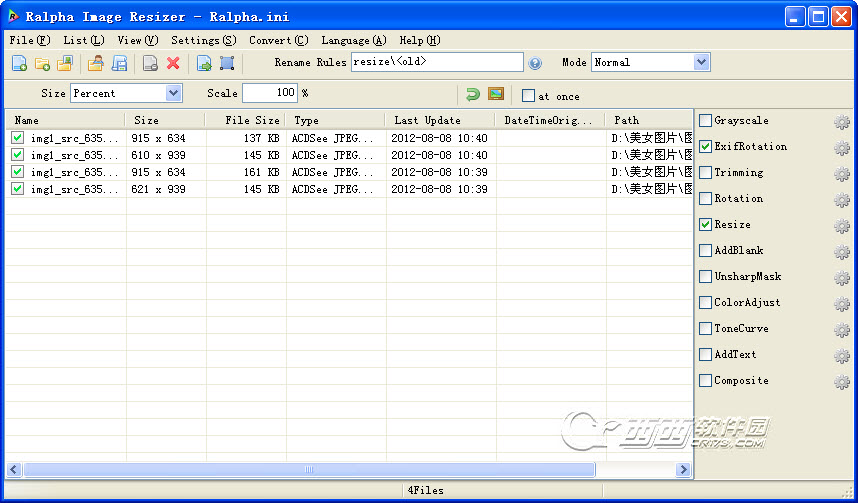Open Resize settings gear

coord(842,226)
